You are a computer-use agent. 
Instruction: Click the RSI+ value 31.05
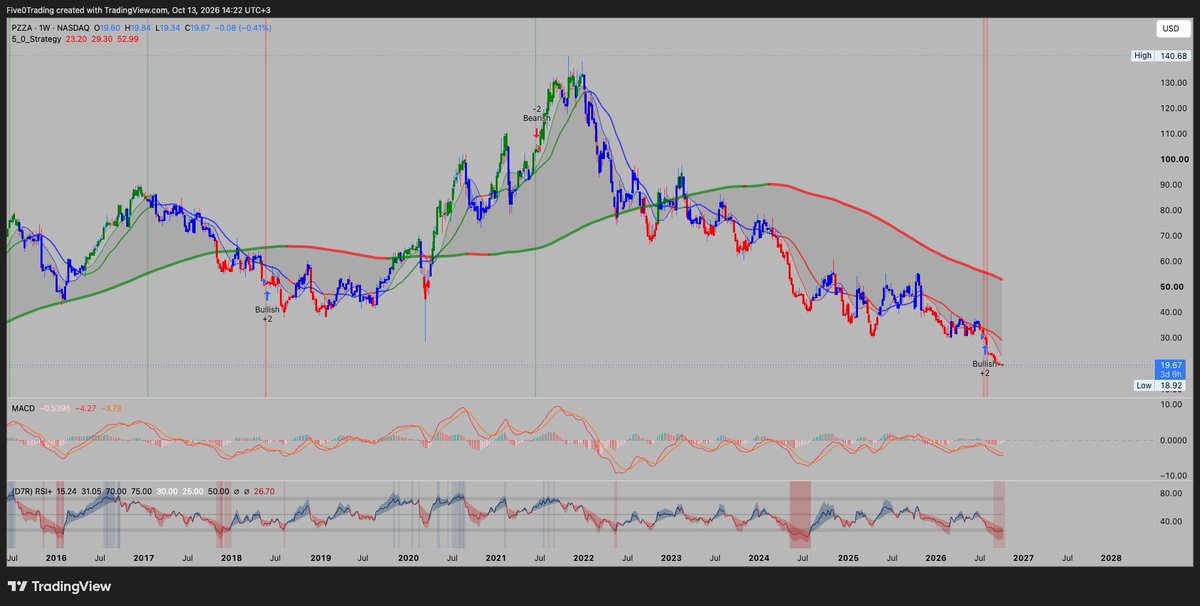tap(93, 491)
